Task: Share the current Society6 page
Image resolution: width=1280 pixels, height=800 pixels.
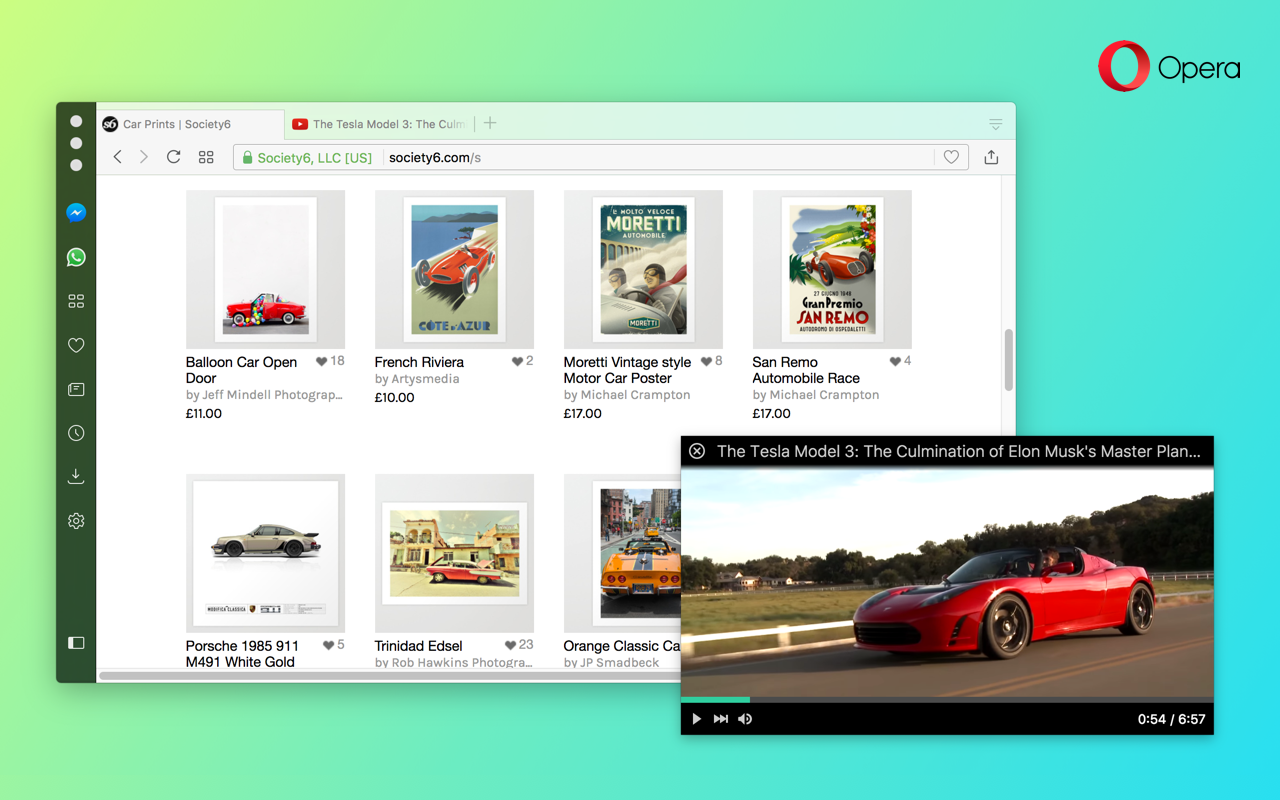Action: (x=991, y=157)
